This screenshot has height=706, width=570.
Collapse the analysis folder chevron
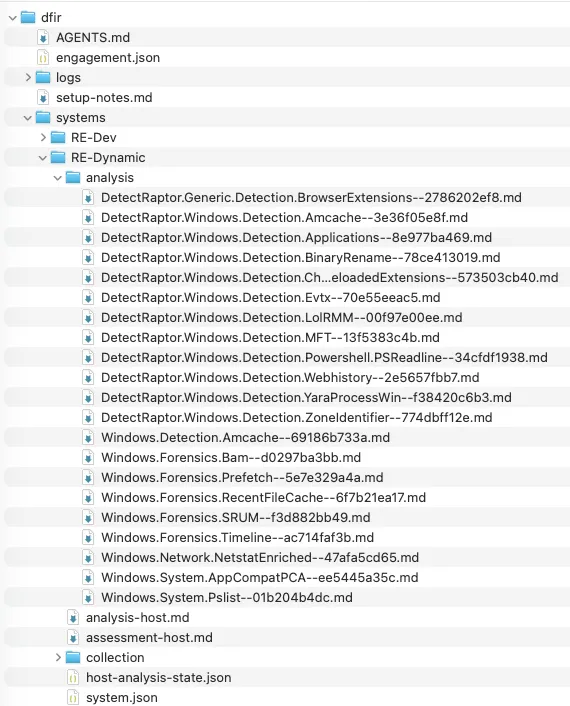coord(58,178)
